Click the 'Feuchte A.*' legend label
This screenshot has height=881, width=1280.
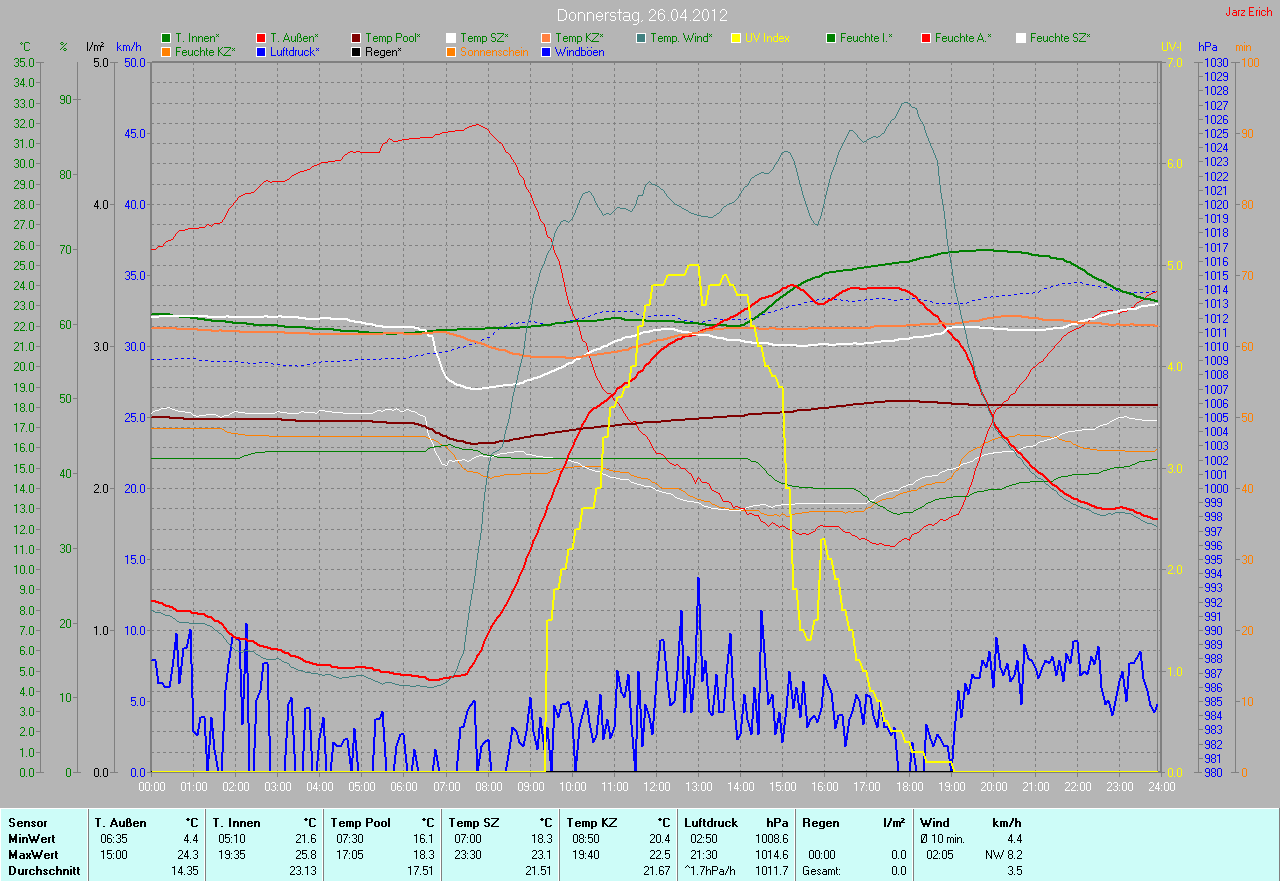pyautogui.click(x=963, y=38)
